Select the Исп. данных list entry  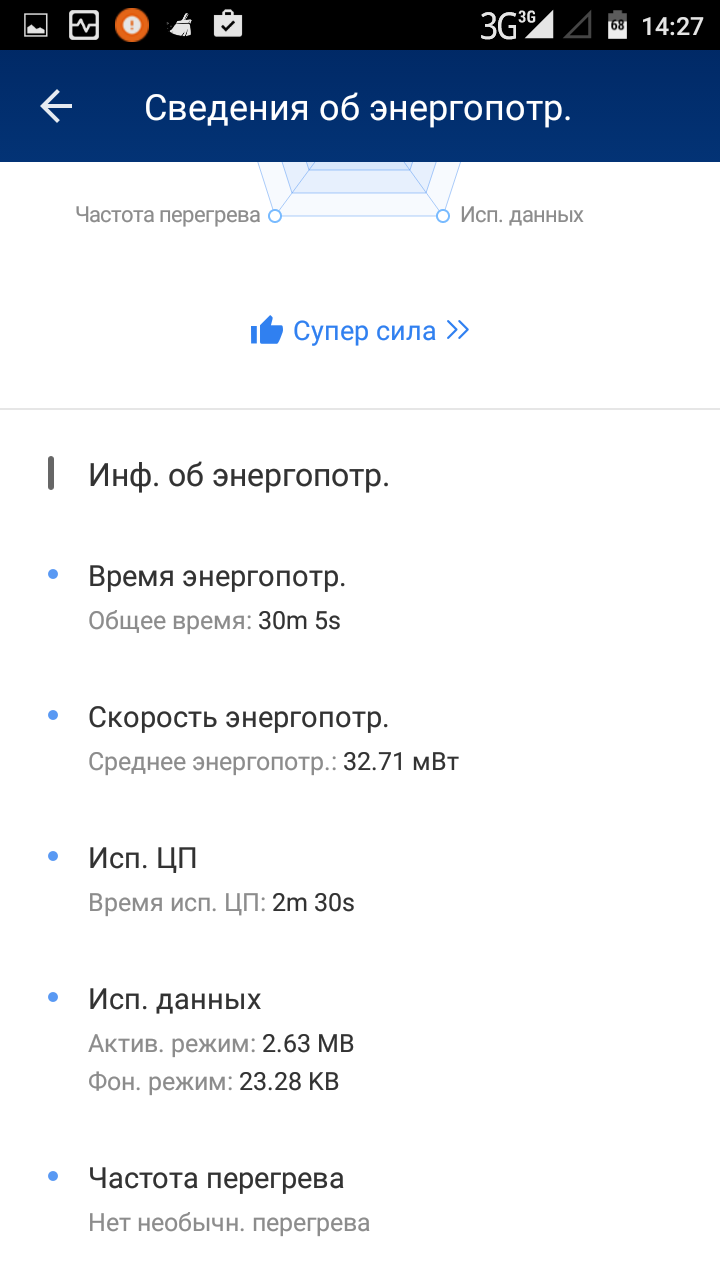click(175, 999)
